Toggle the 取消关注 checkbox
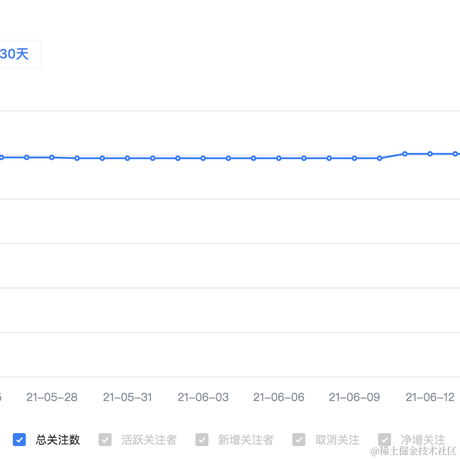This screenshot has width=460, height=460. point(299,440)
